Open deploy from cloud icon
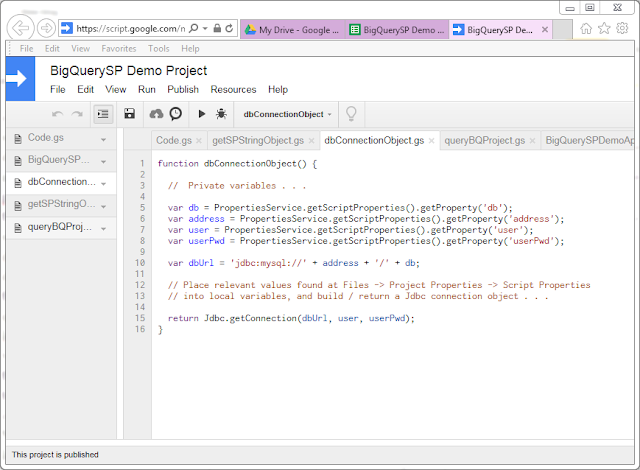 pyautogui.click(x=156, y=114)
